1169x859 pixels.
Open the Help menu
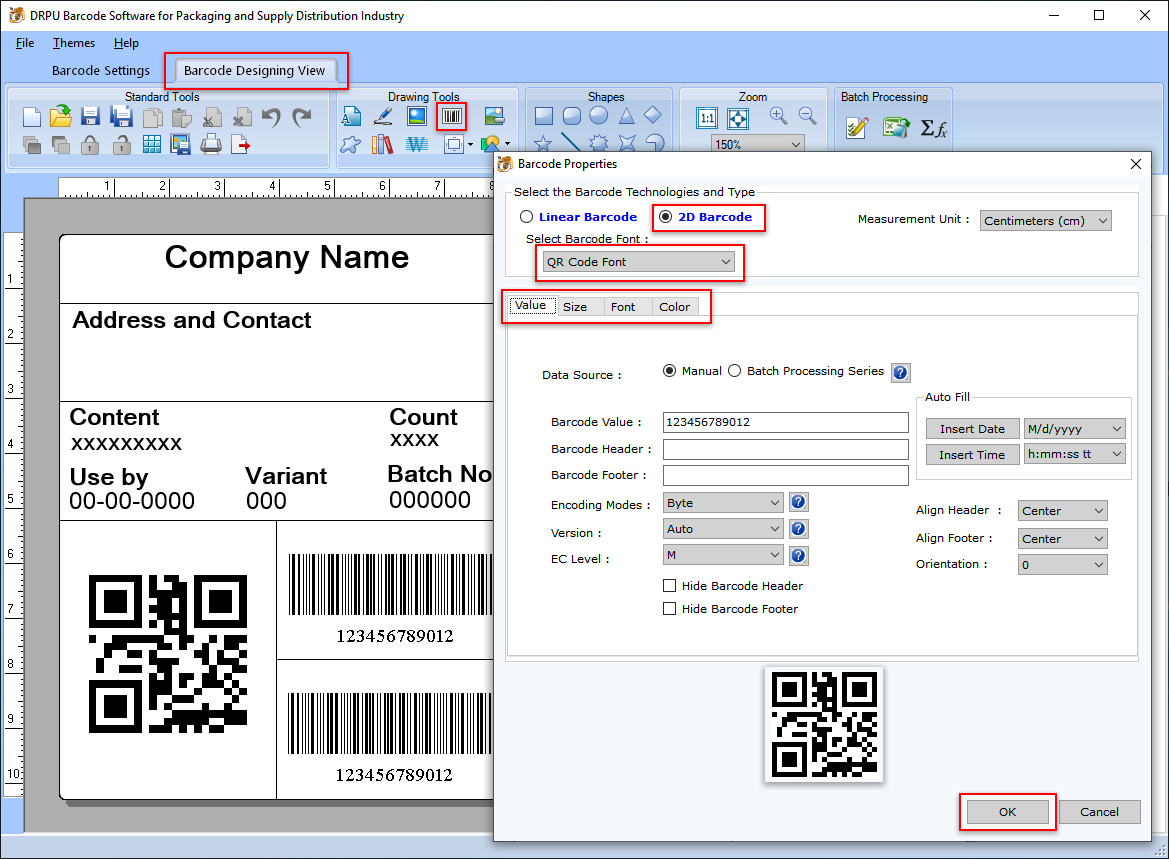click(x=126, y=43)
